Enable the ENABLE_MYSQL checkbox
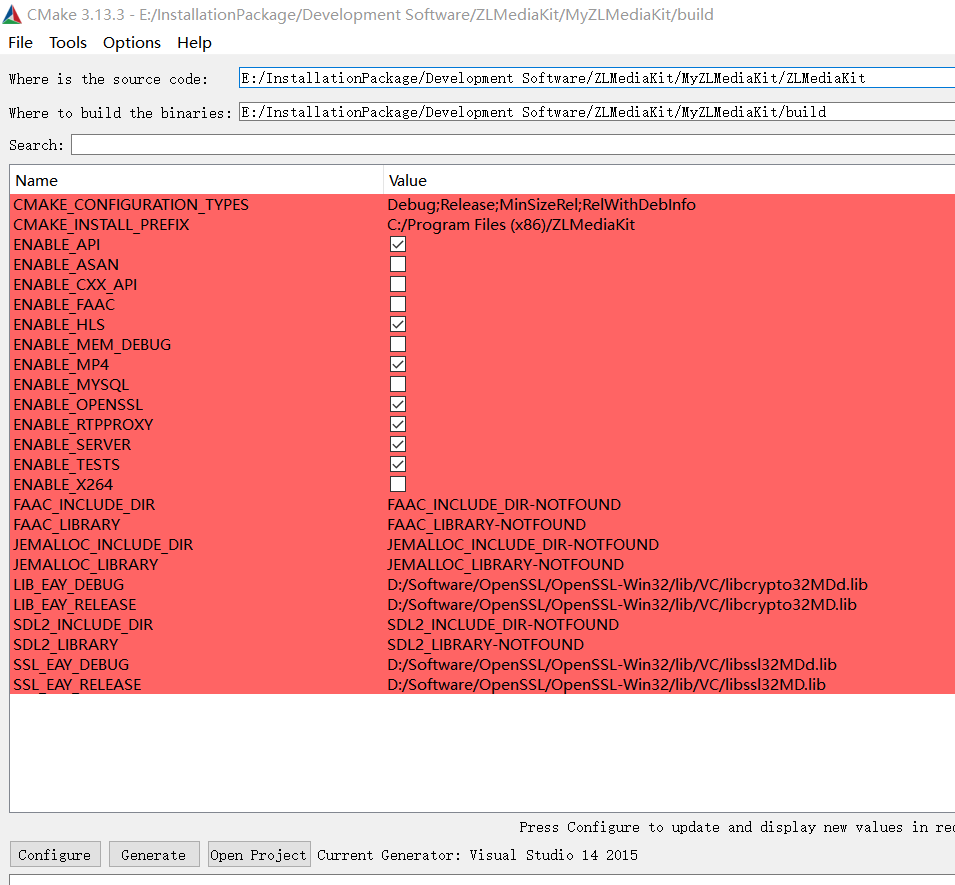The width and height of the screenshot is (955, 885). coord(397,383)
